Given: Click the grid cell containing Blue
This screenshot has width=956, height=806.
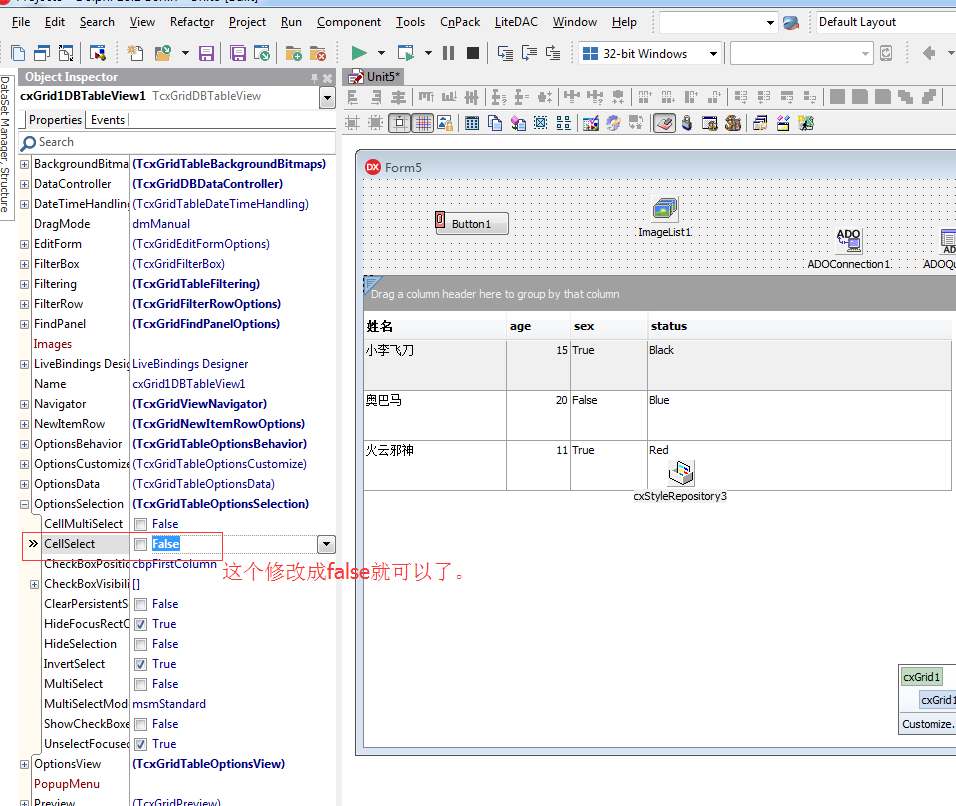Looking at the screenshot, I should click(799, 415).
